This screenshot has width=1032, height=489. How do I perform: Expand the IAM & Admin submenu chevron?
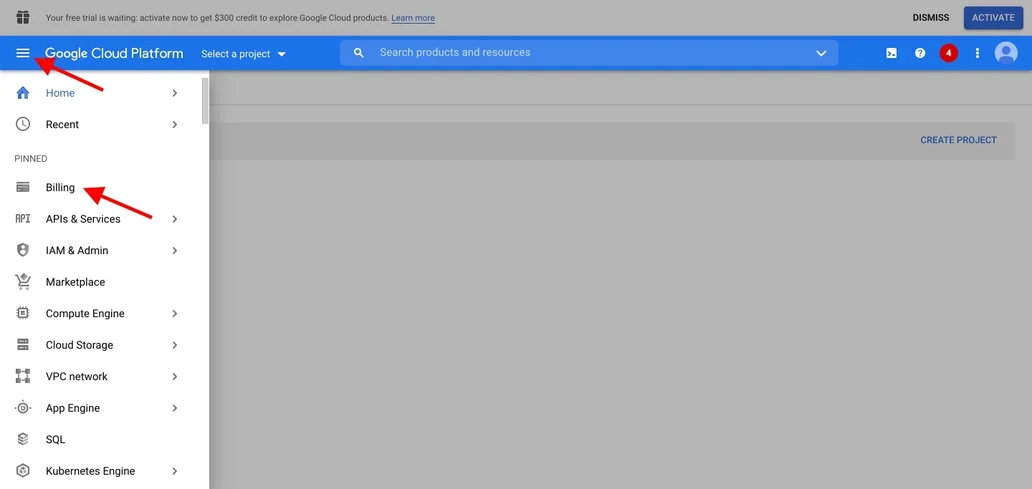click(x=174, y=251)
